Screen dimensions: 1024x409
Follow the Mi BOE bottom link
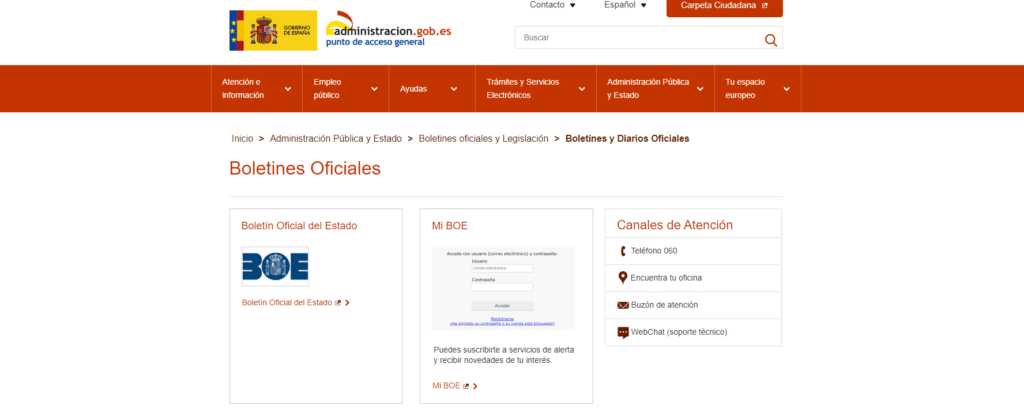click(446, 386)
